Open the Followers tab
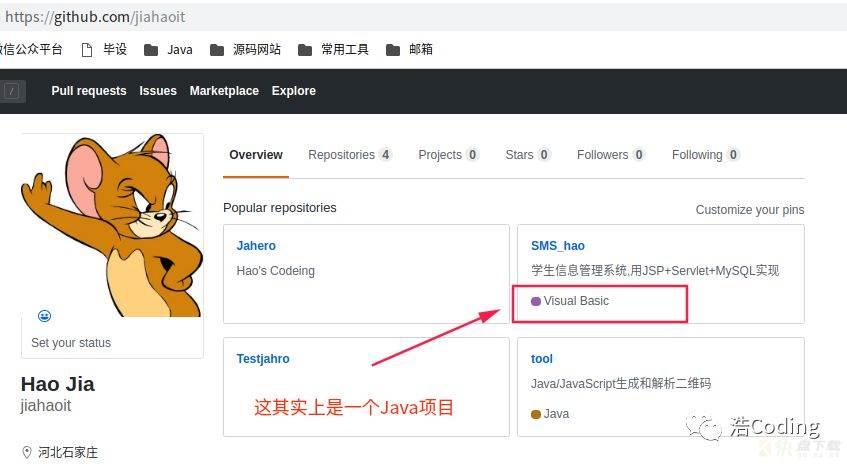This screenshot has height=466, width=847. [x=611, y=155]
